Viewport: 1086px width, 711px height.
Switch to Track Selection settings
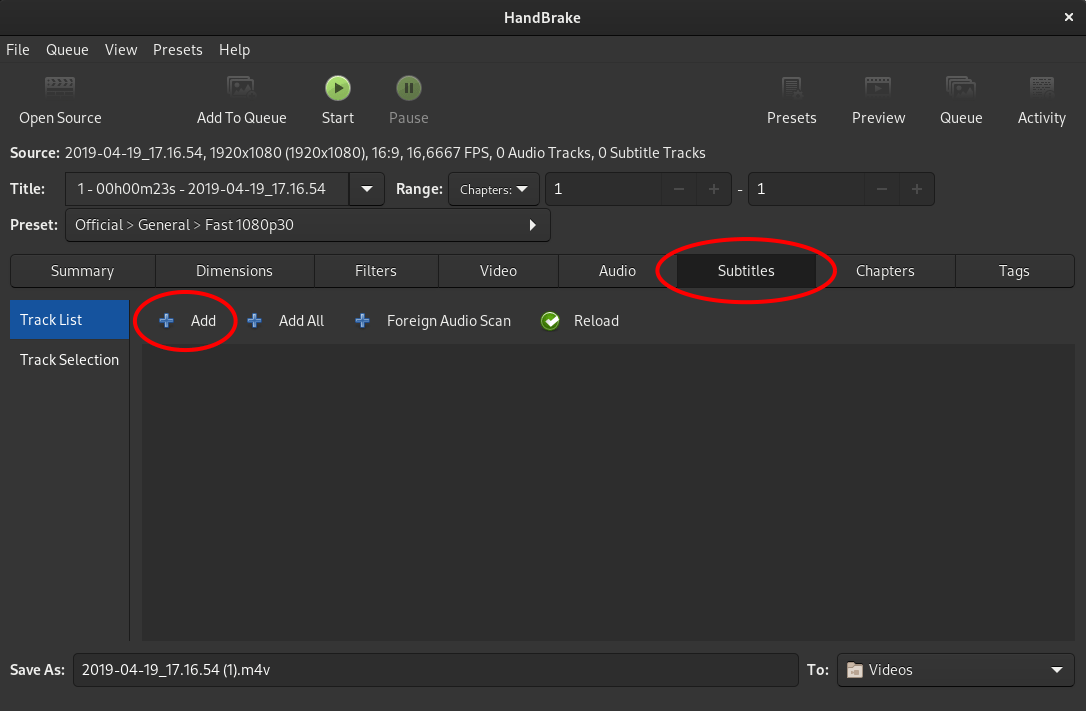[68, 360]
